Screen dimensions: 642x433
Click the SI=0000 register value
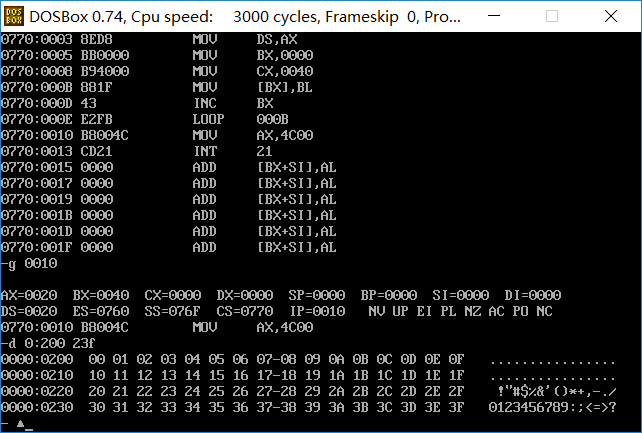point(461,295)
